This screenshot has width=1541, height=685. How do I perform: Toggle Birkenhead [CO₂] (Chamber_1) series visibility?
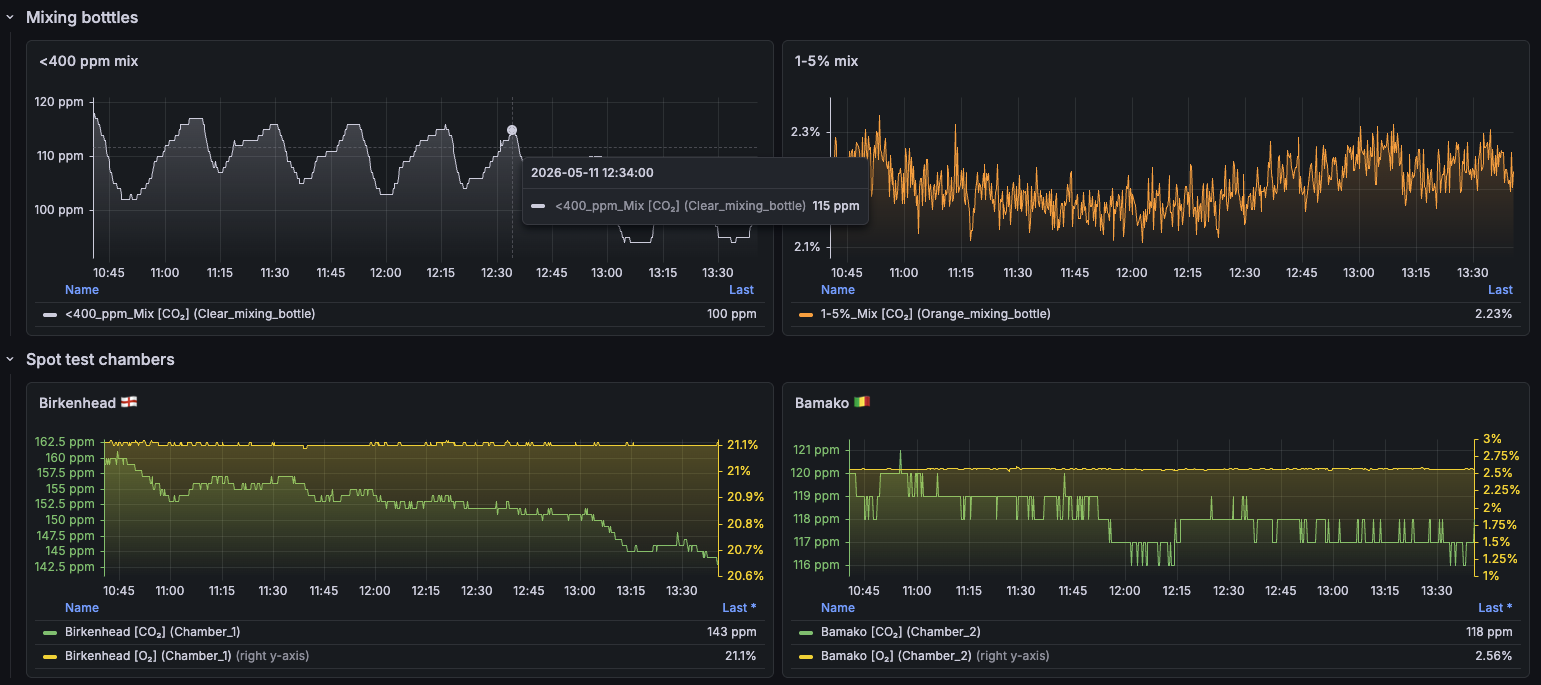coord(152,632)
